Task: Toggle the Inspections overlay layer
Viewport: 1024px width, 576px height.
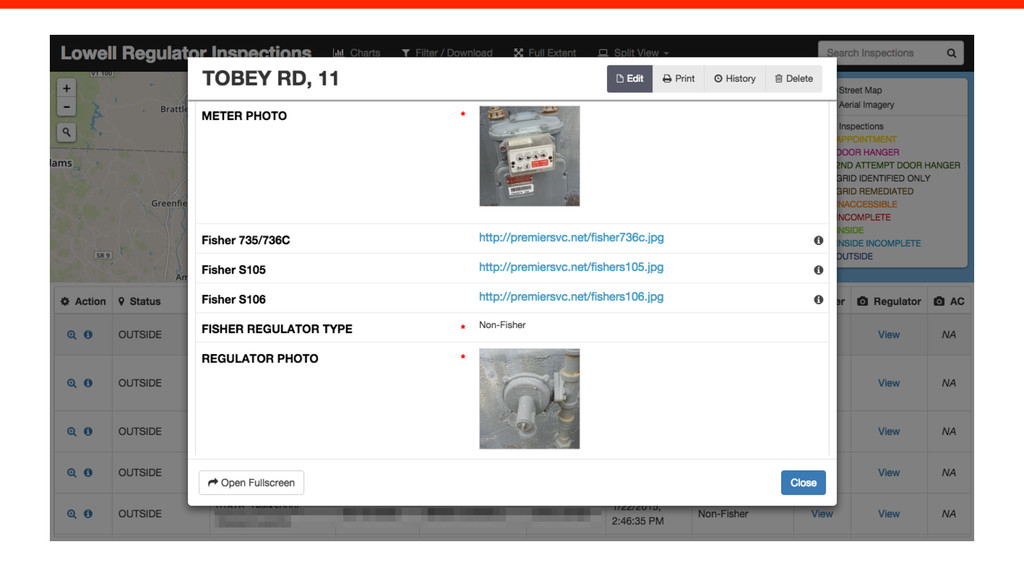Action: [x=861, y=126]
